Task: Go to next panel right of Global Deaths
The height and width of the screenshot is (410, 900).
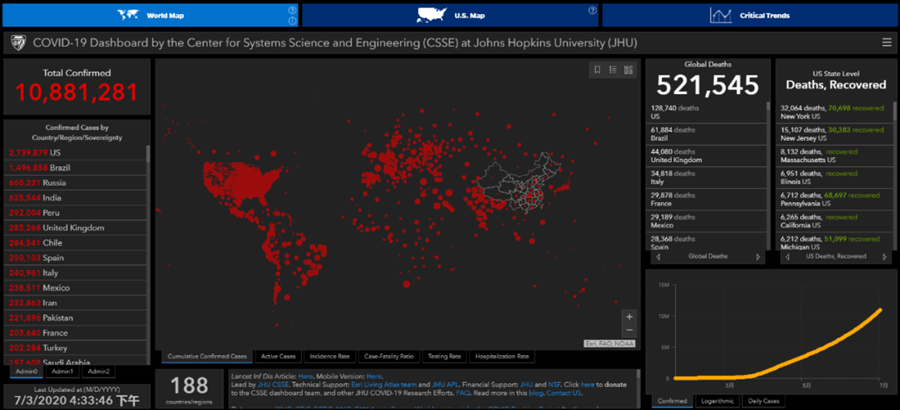Action: (758, 257)
